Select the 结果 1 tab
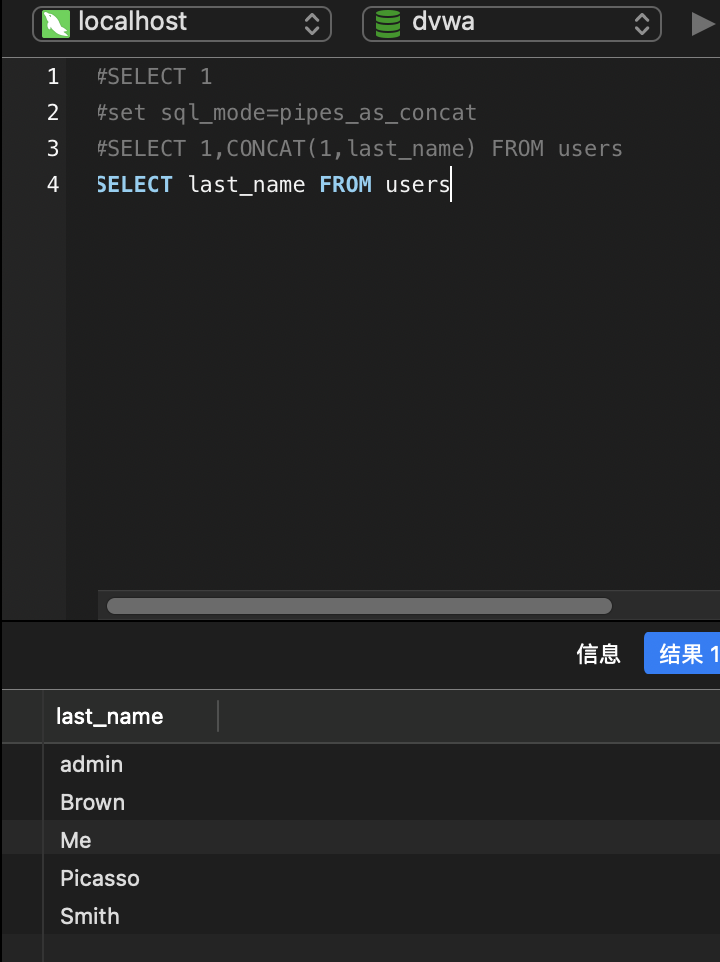 tap(686, 654)
